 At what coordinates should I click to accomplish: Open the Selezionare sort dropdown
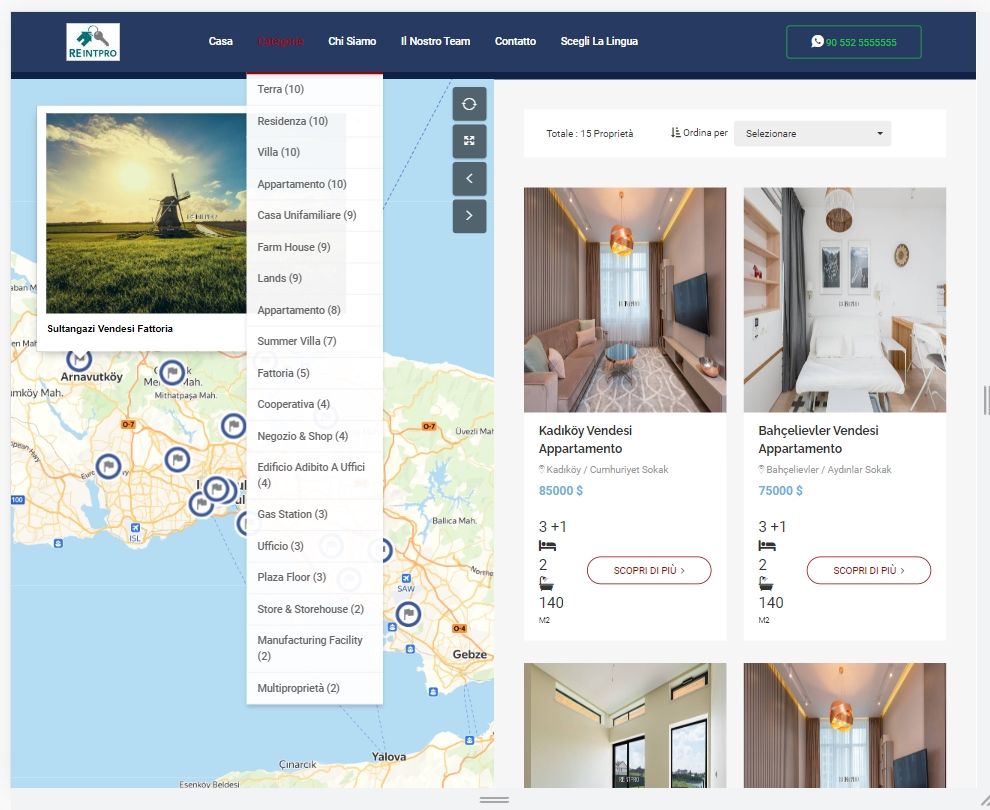[x=812, y=133]
